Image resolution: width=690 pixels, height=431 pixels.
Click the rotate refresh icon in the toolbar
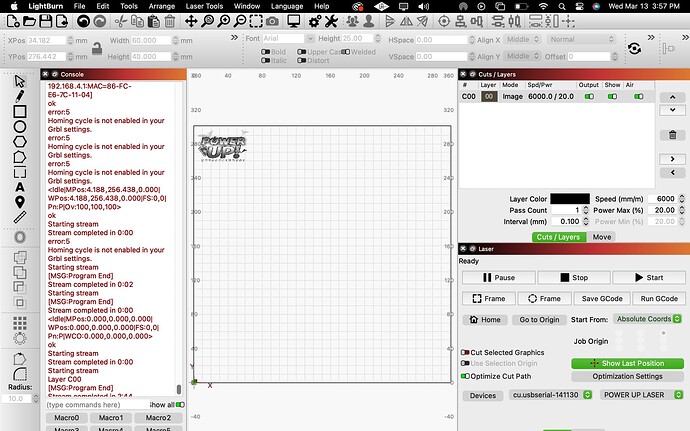[x=634, y=48]
